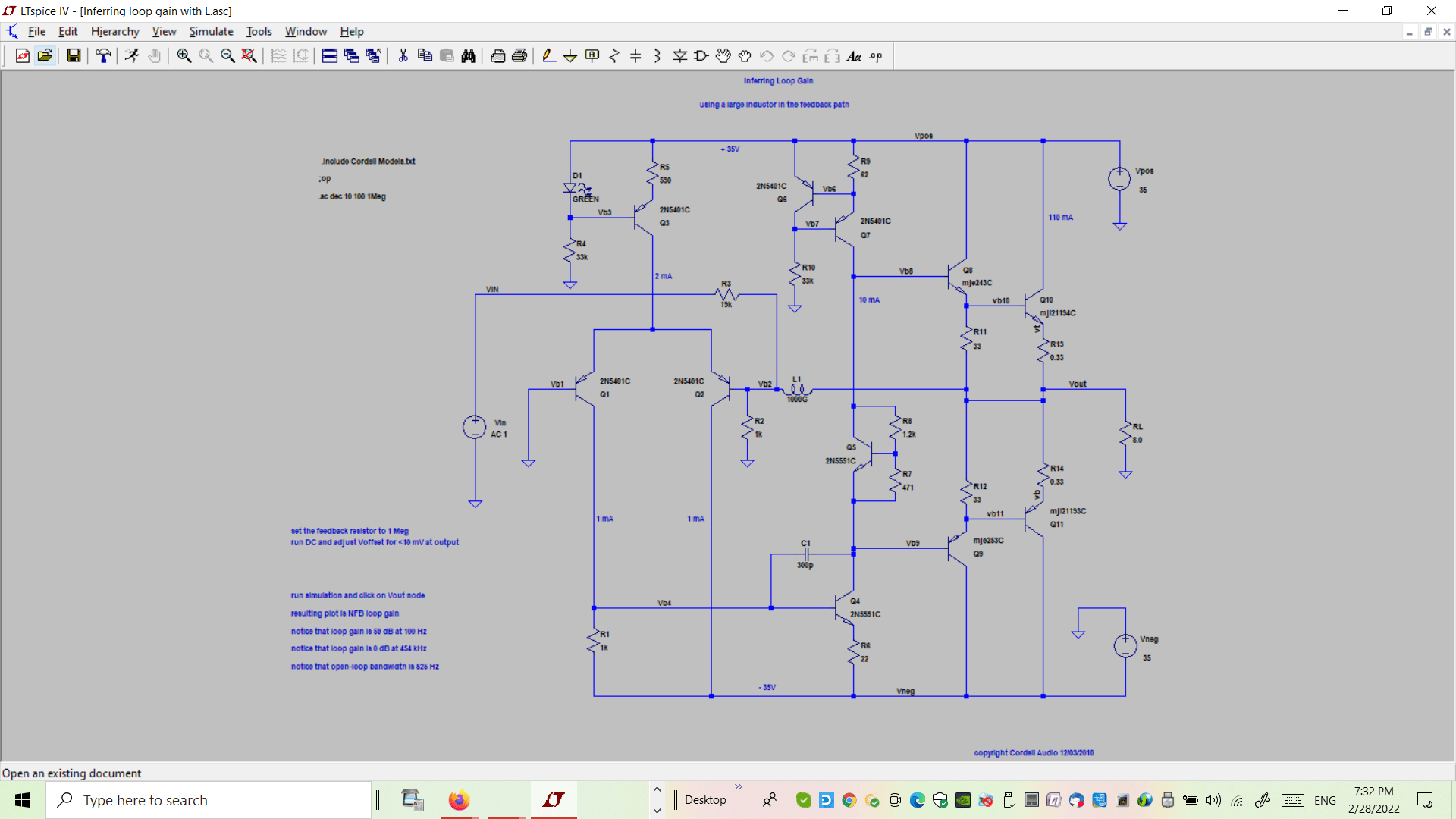Screen dimensions: 1456x819
Task: Place a Diode using toolbar icon
Action: pos(679,56)
